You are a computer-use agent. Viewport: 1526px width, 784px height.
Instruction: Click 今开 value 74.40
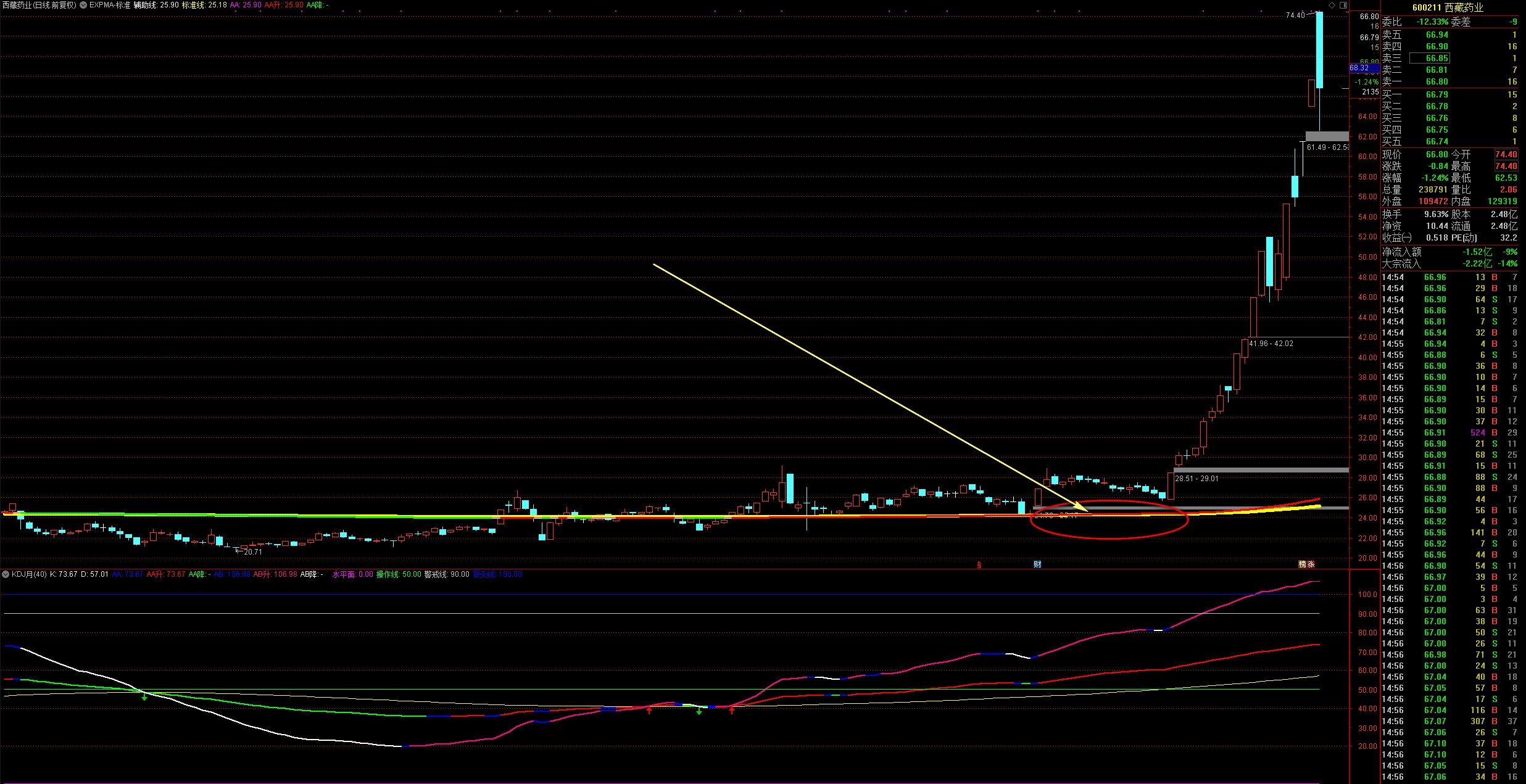click(1506, 155)
